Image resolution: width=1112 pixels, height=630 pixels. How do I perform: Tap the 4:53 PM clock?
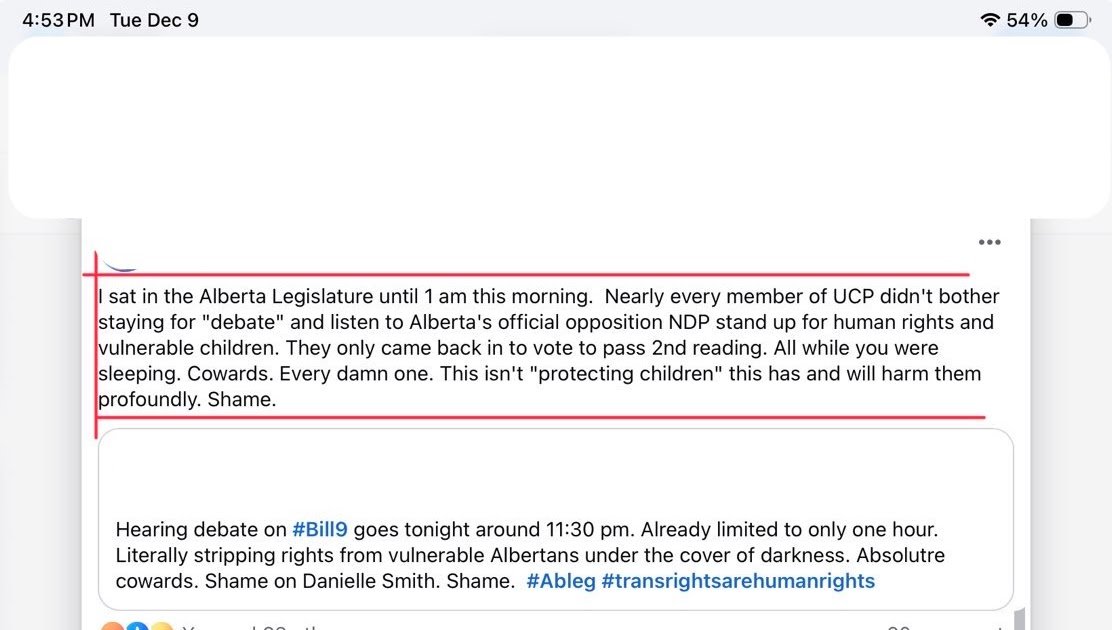pos(58,20)
